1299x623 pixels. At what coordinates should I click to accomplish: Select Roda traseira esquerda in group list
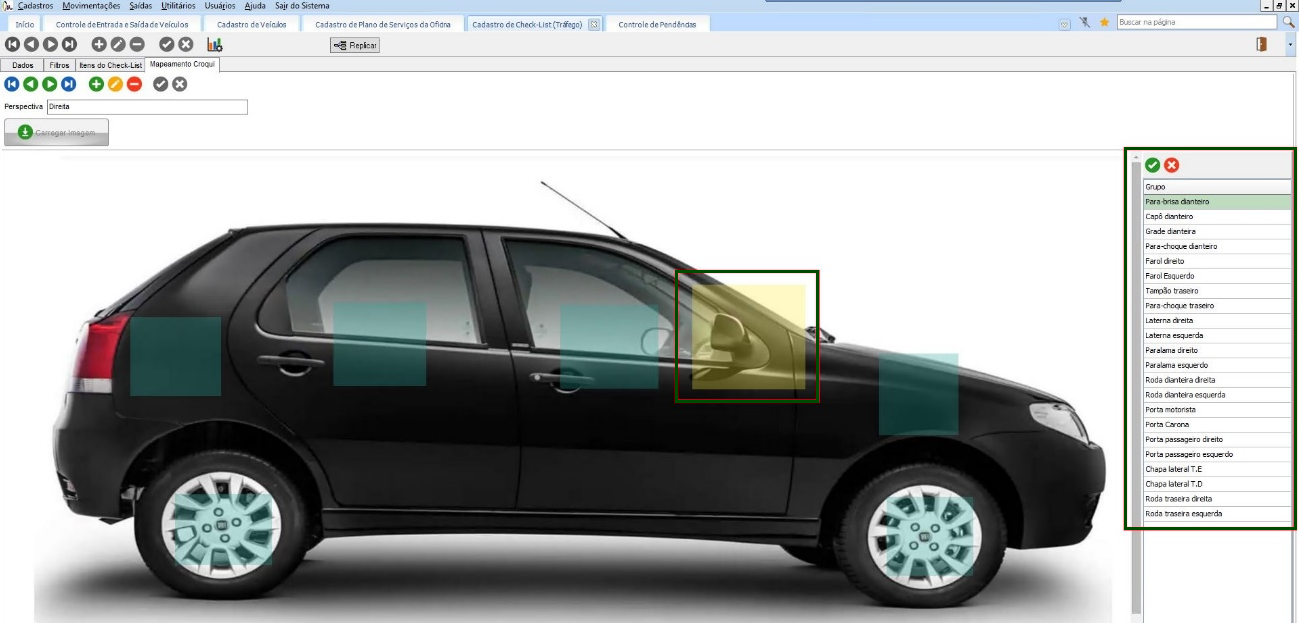point(1217,513)
